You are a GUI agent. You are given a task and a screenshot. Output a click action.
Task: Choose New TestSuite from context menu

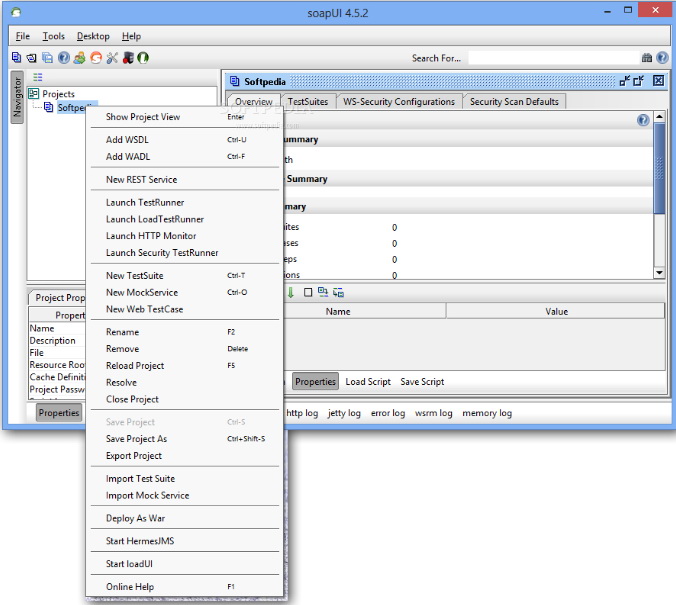click(x=185, y=276)
